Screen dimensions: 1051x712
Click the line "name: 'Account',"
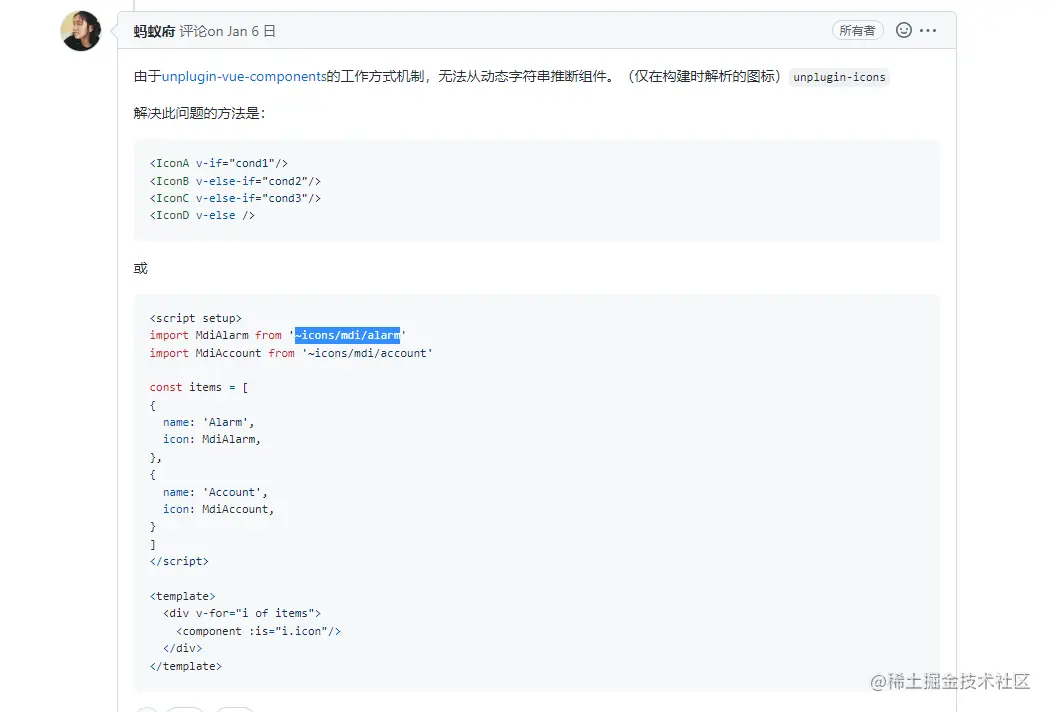[215, 492]
